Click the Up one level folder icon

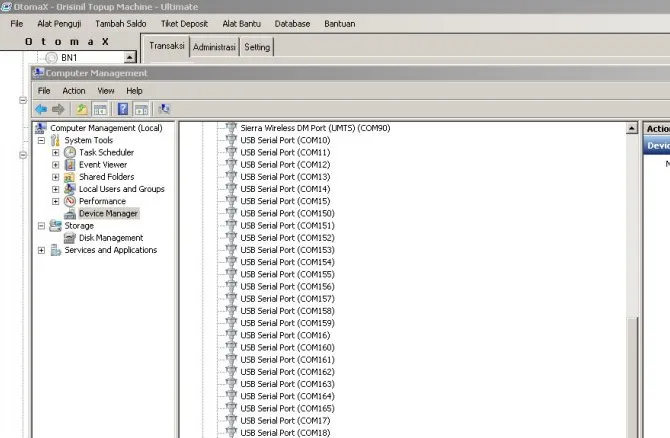82,109
